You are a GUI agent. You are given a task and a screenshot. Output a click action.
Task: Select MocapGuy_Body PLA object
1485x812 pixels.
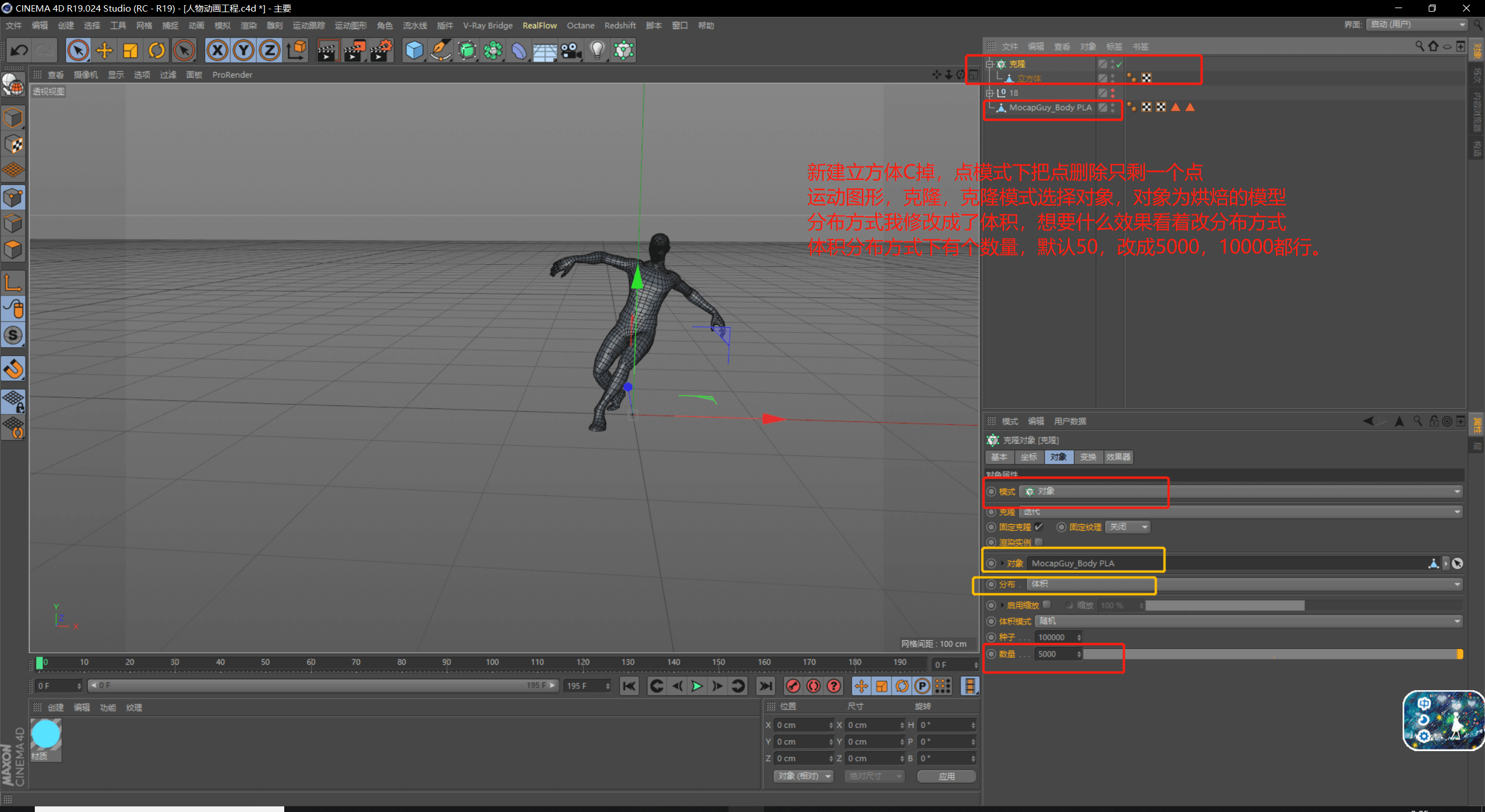[x=1050, y=107]
